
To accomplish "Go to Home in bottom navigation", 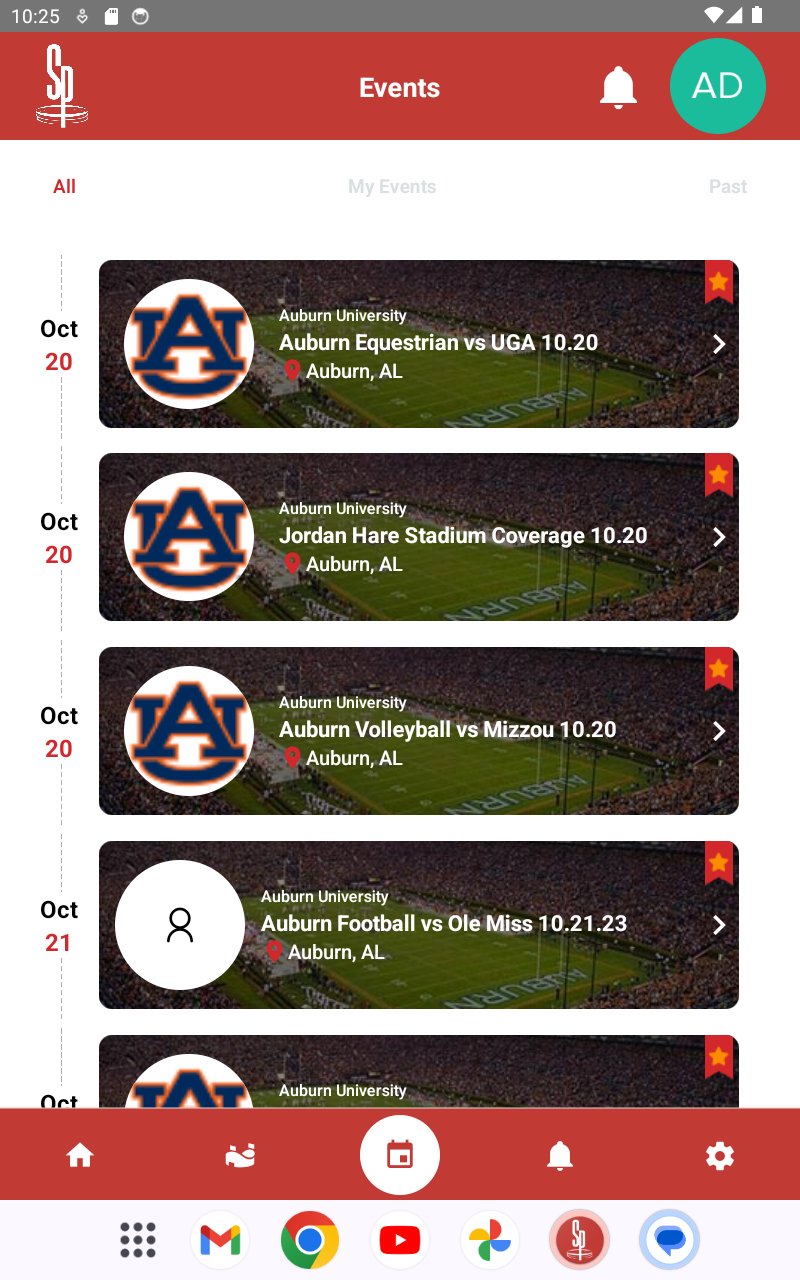I will pyautogui.click(x=80, y=1156).
